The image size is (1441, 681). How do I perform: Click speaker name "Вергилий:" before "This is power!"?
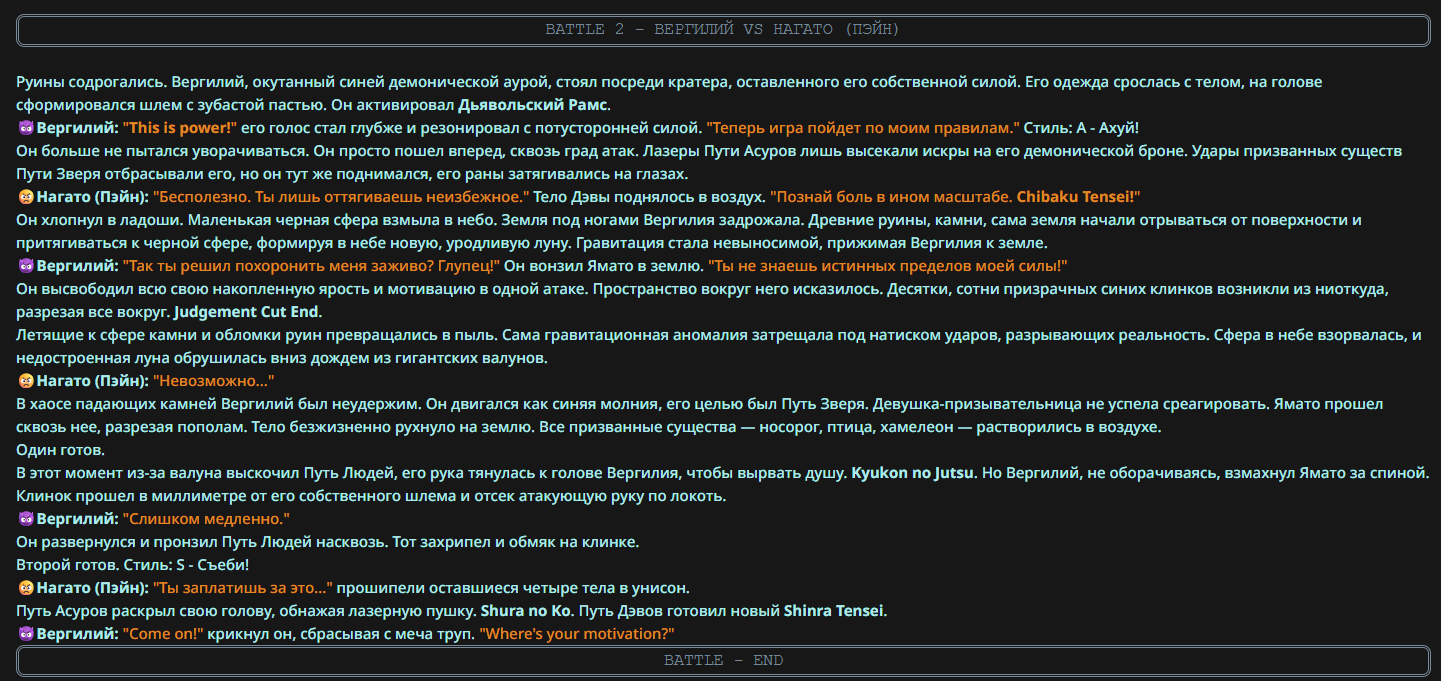click(x=78, y=128)
